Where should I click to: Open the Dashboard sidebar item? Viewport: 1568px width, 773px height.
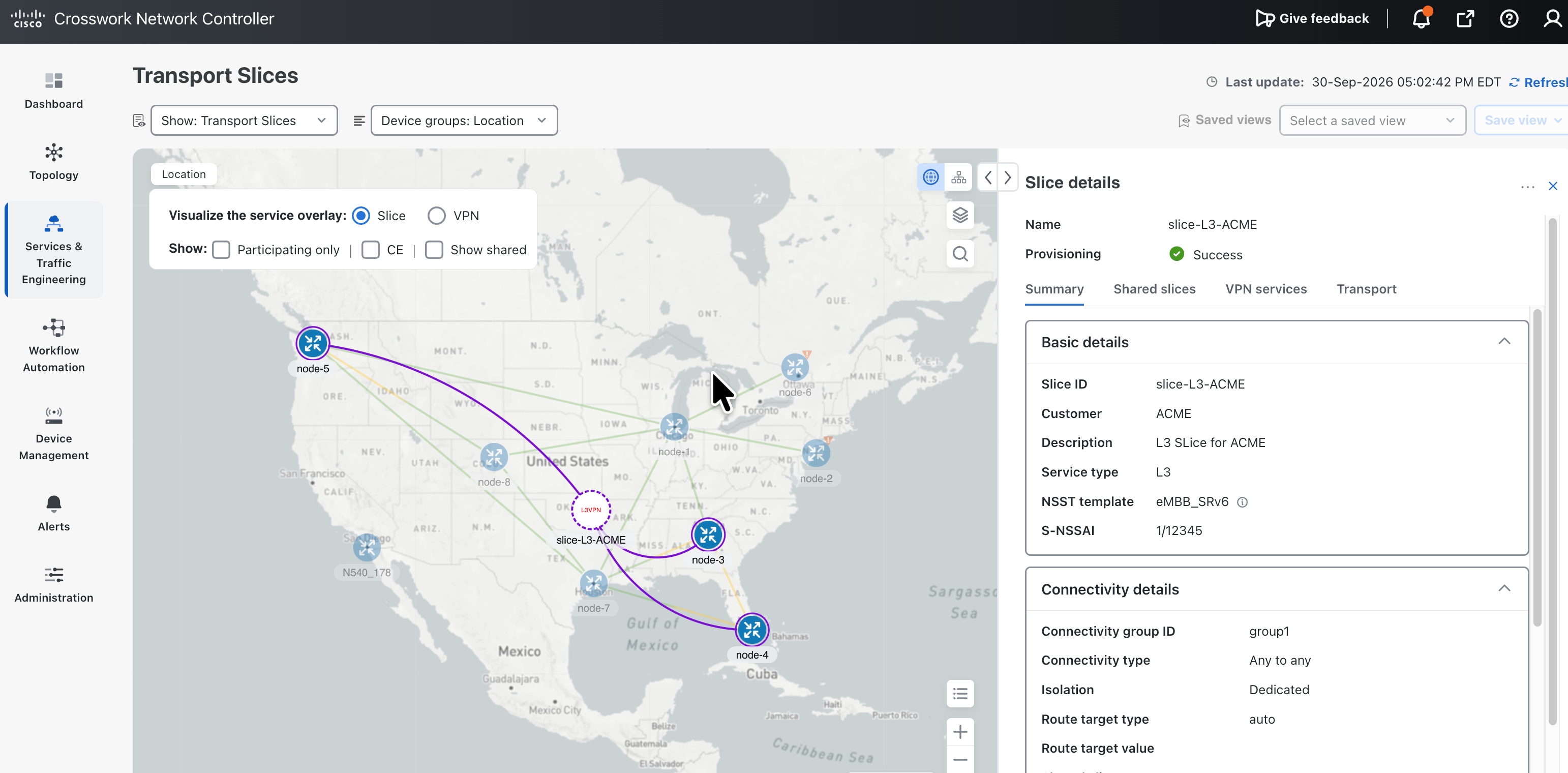coord(53,92)
